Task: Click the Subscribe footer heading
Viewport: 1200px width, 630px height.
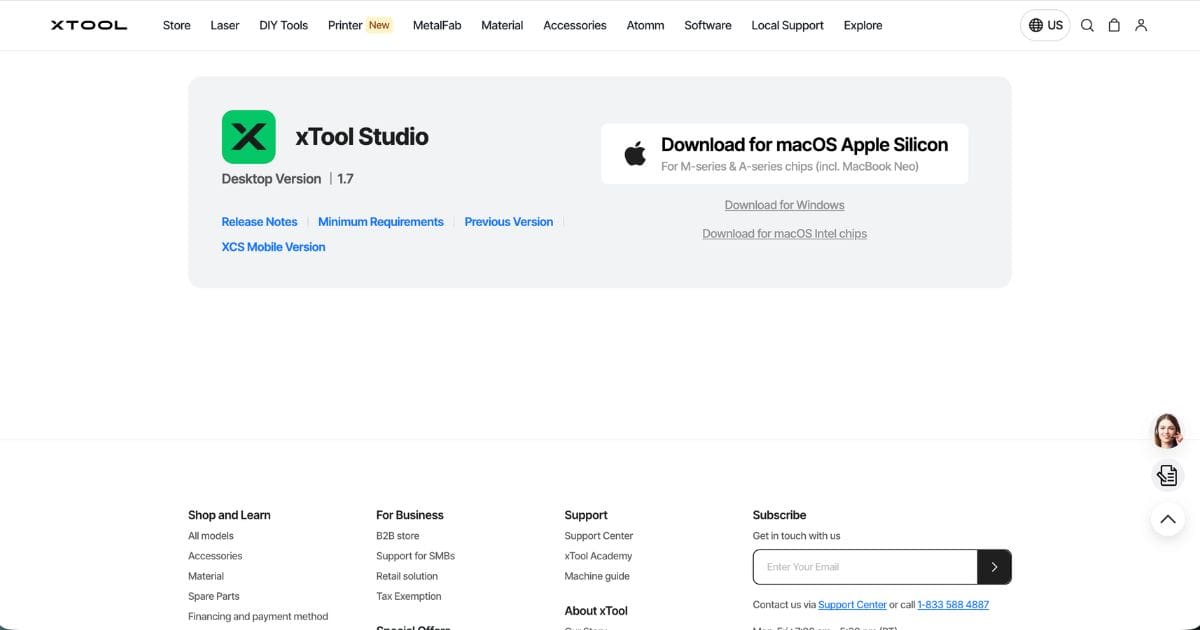Action: pos(779,515)
